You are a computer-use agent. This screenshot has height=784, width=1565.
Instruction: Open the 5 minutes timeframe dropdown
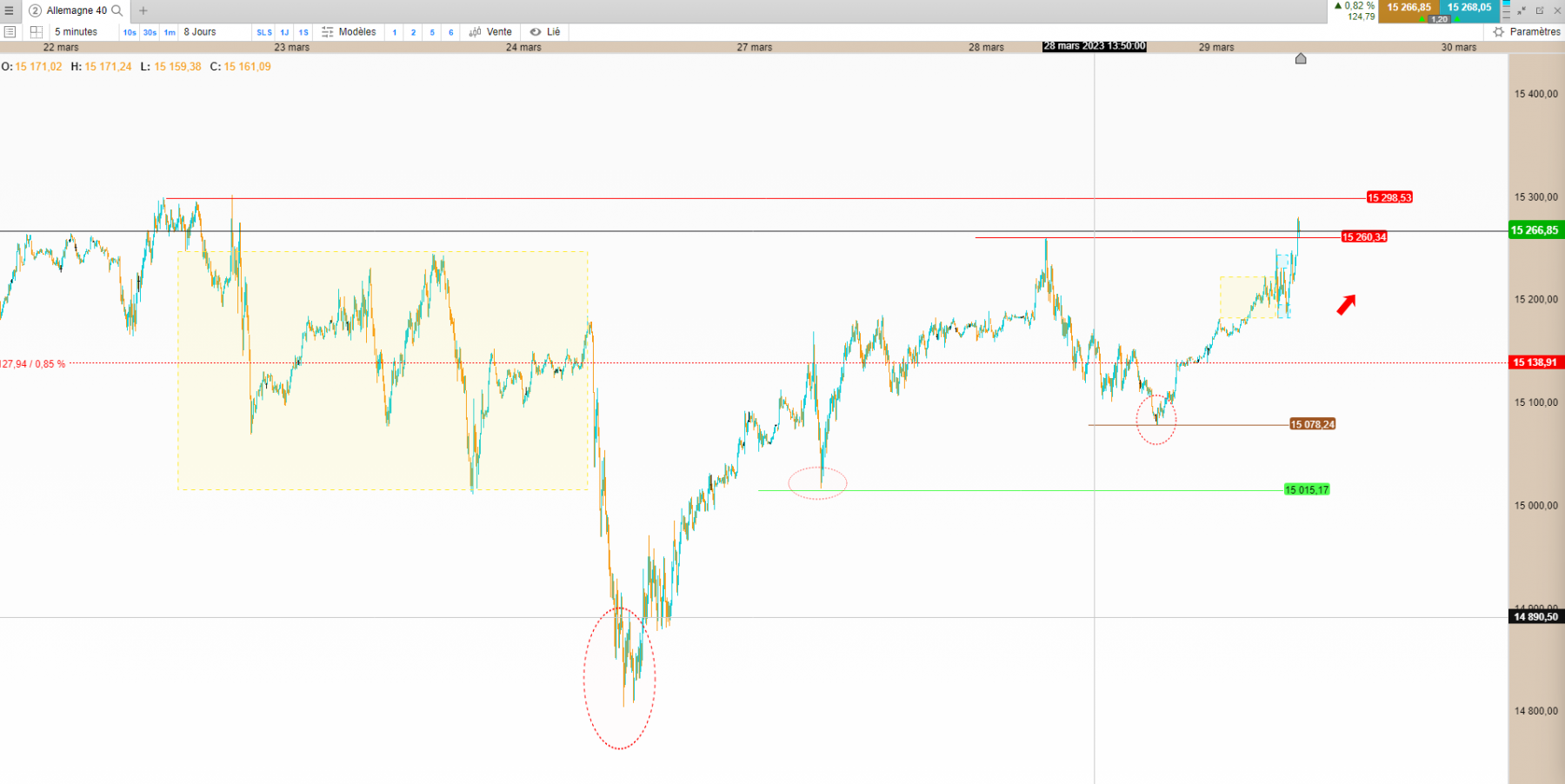[77, 31]
